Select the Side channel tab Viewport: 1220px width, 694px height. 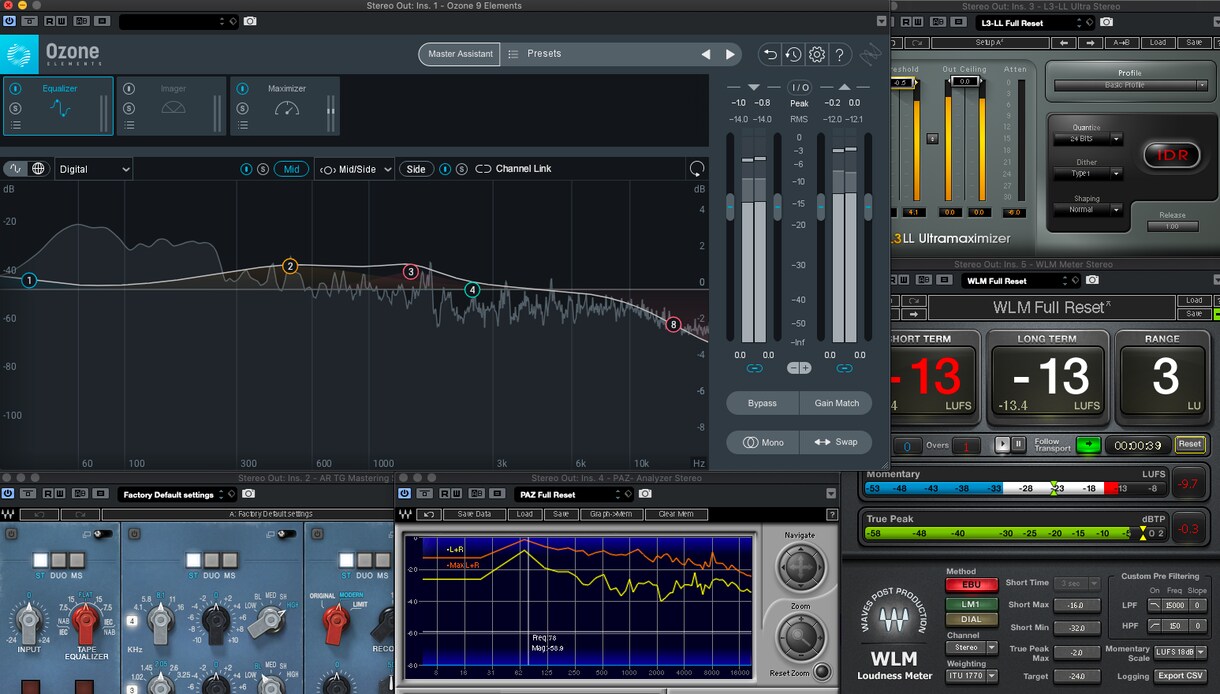[x=416, y=169]
